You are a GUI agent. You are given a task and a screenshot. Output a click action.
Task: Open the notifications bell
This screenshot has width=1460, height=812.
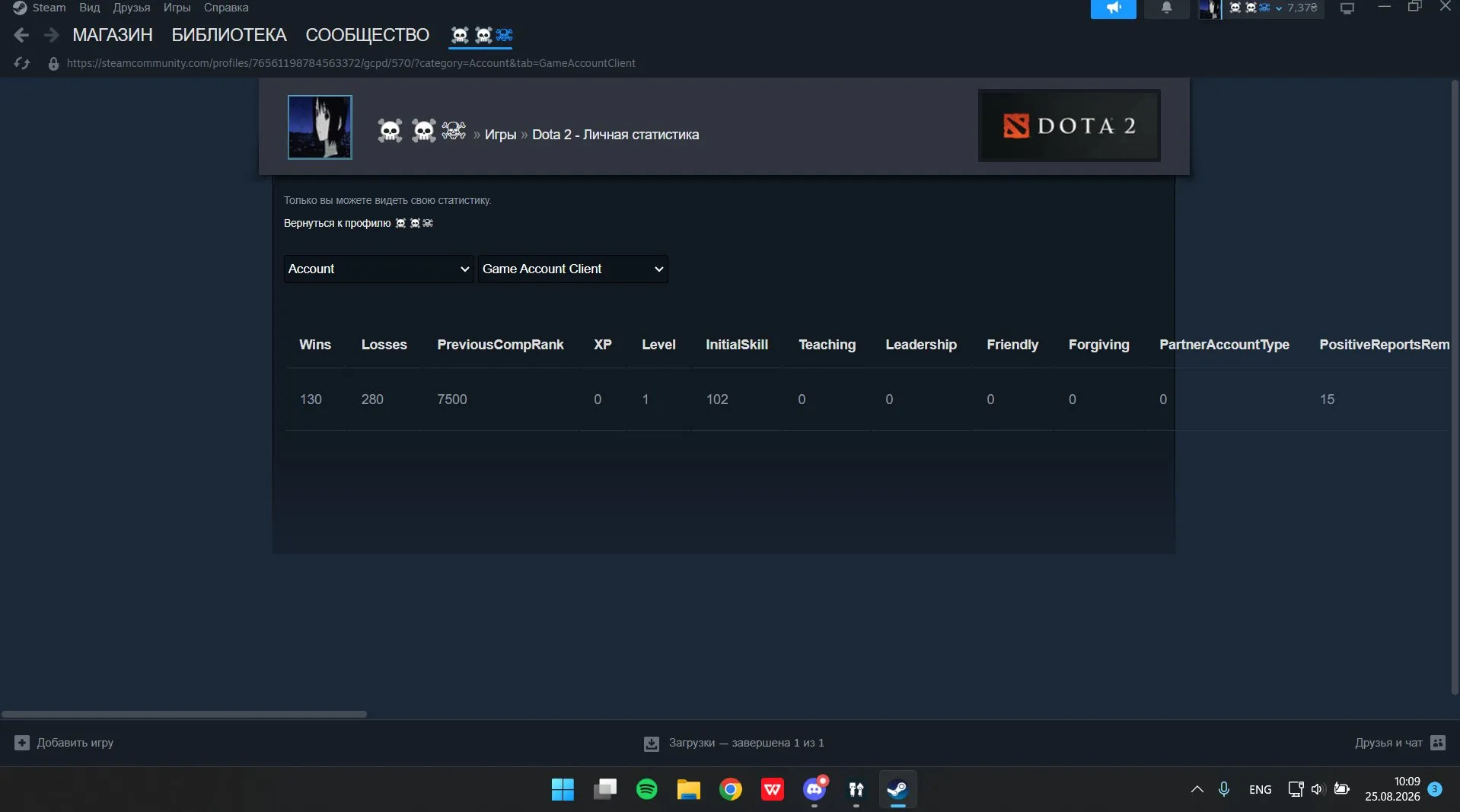pos(1166,8)
